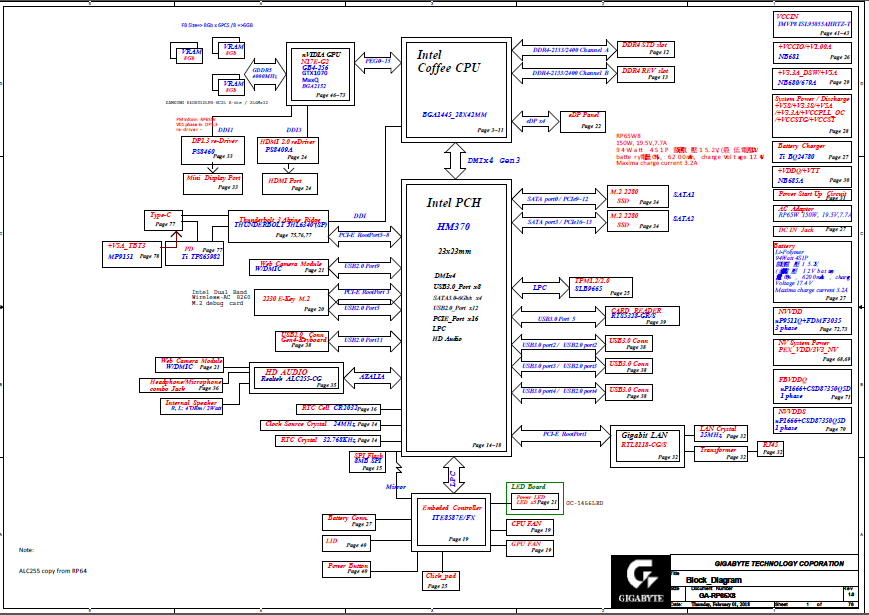The height and width of the screenshot is (615, 869).
Task: Click the +VCCIO/+V1.00A NB681 box
Action: [812, 52]
